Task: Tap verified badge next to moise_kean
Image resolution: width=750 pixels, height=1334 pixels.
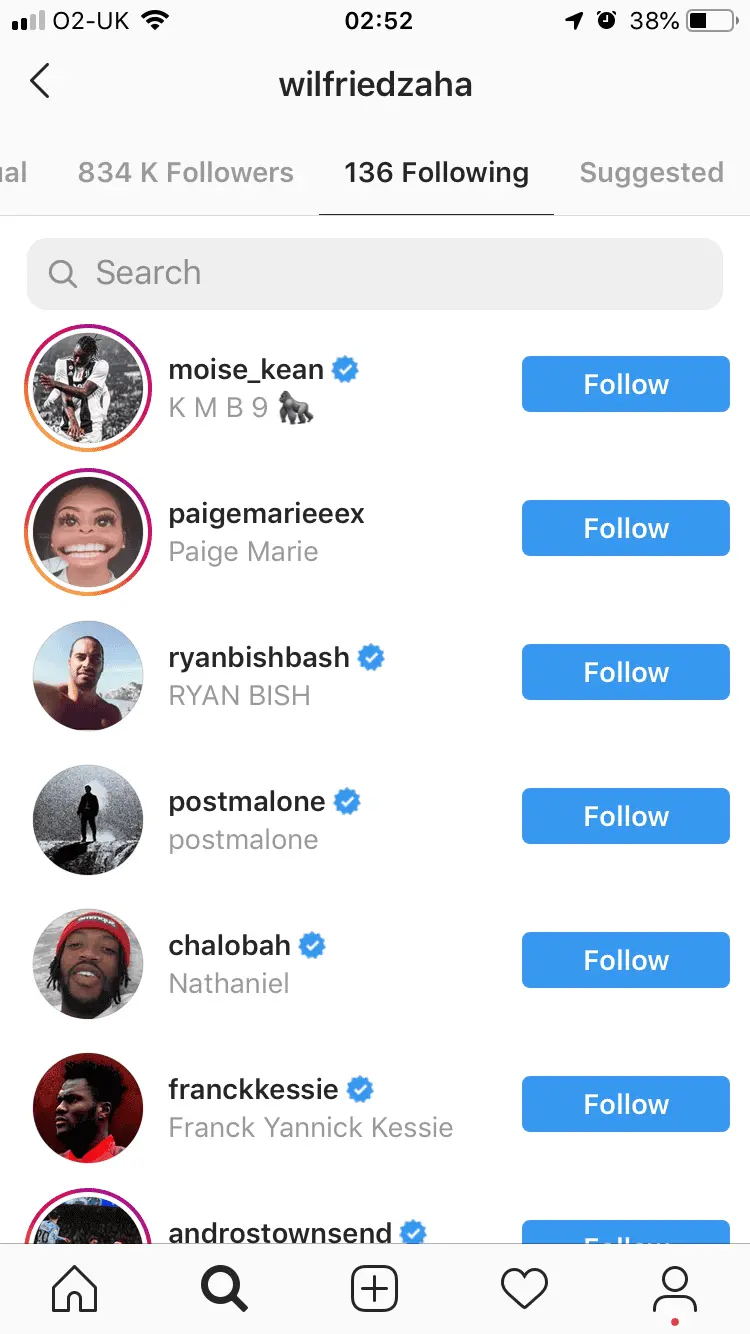Action: [346, 370]
